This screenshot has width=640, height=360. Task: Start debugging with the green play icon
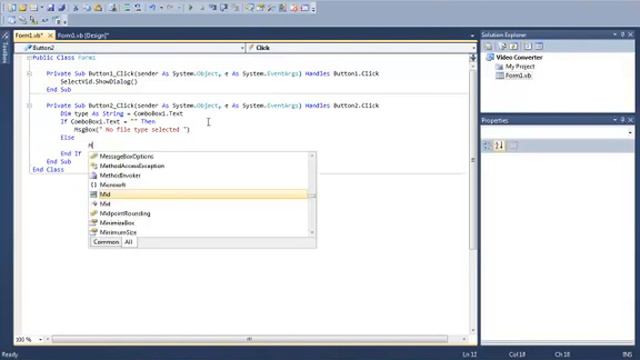pyautogui.click(x=190, y=8)
